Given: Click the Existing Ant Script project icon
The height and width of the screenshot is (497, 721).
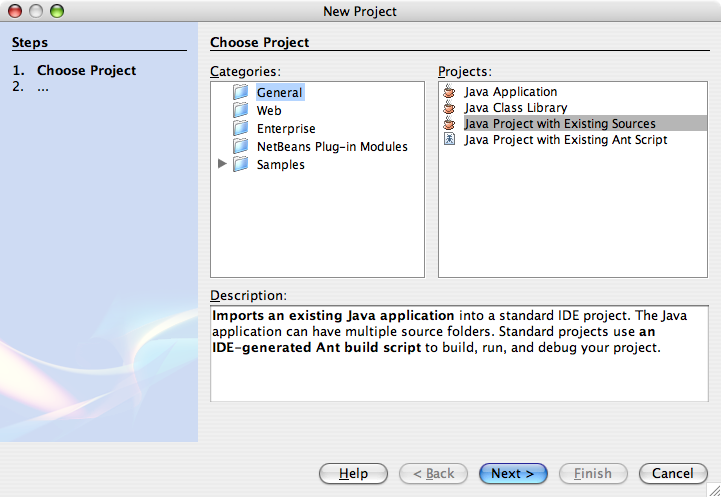Looking at the screenshot, I should pos(450,140).
